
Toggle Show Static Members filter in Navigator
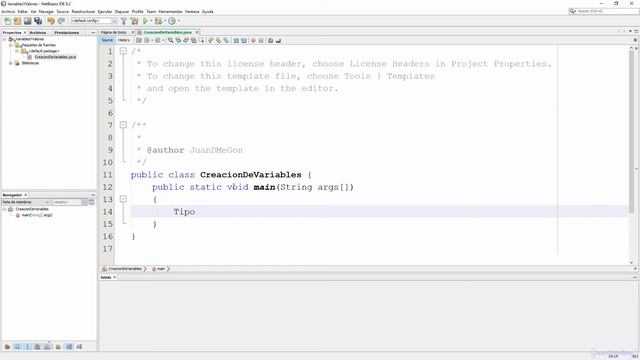point(27,347)
